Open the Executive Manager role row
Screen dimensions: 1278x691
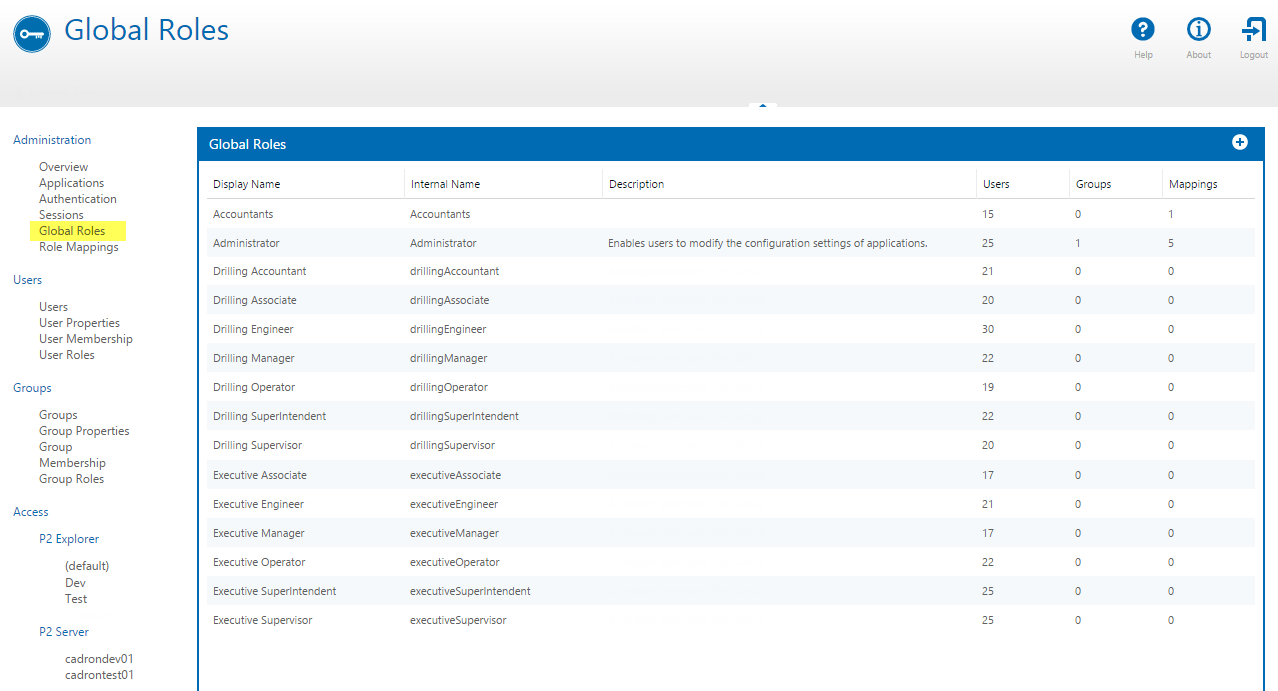(x=259, y=533)
